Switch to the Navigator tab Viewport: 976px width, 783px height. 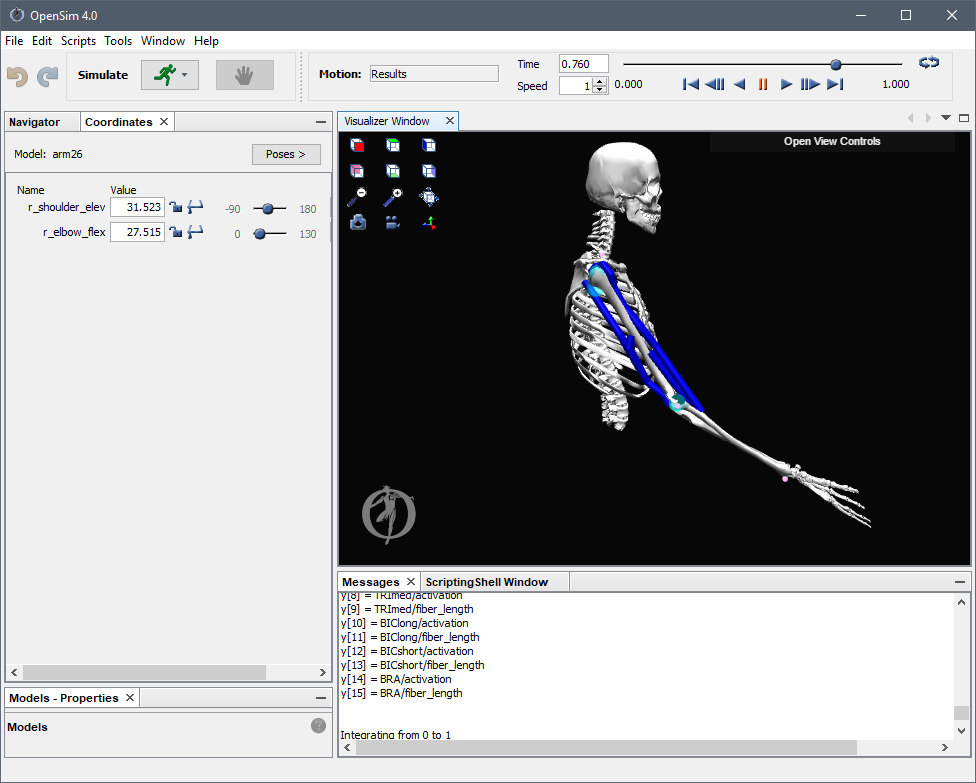pos(35,122)
